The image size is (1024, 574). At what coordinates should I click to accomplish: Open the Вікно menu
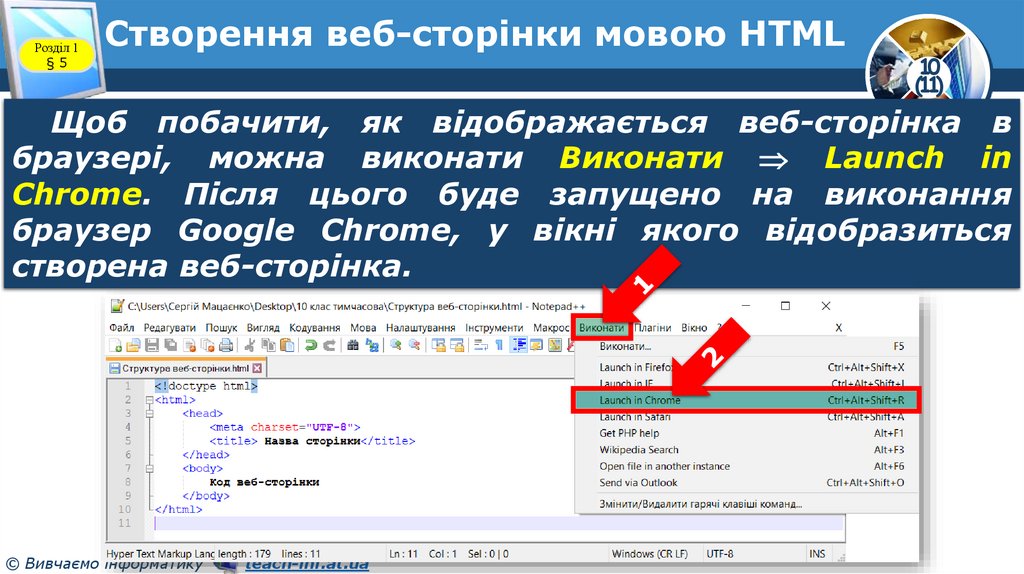[694, 328]
